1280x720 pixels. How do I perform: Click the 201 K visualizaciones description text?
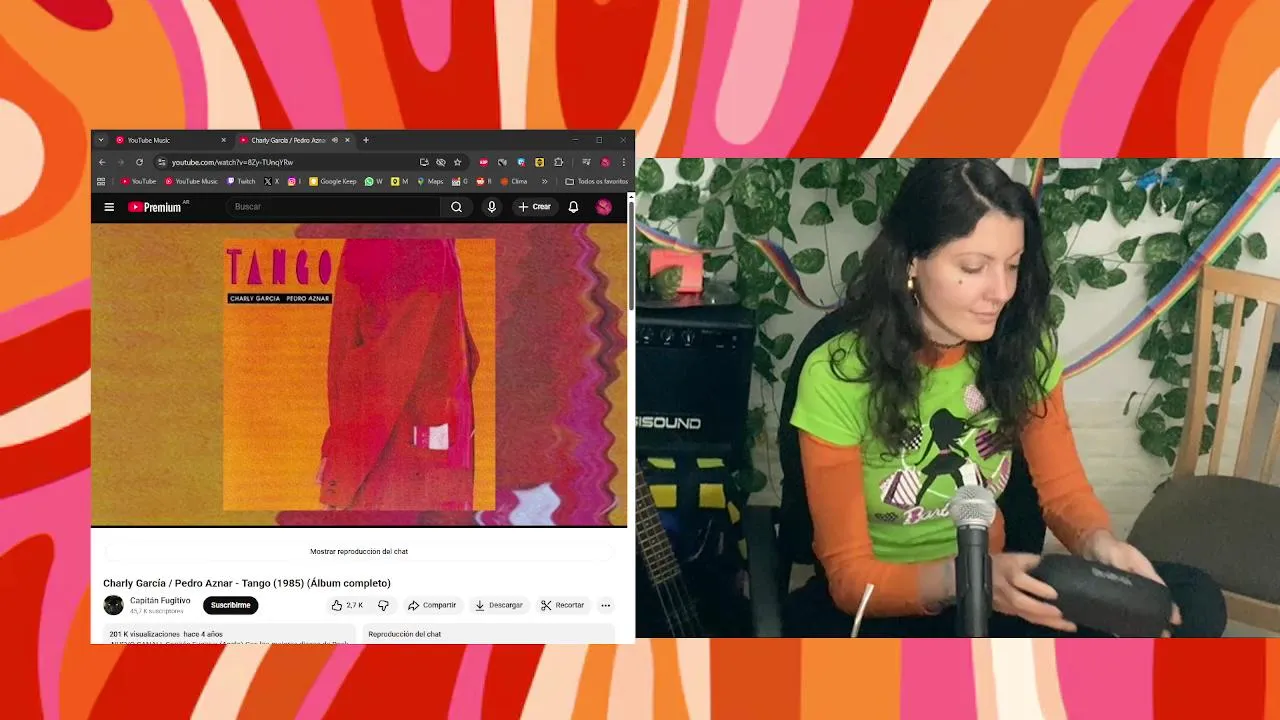coord(166,634)
